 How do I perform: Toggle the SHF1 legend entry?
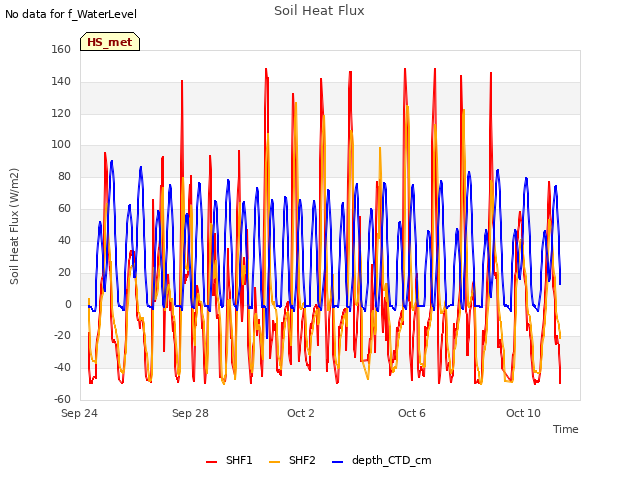pos(229,460)
